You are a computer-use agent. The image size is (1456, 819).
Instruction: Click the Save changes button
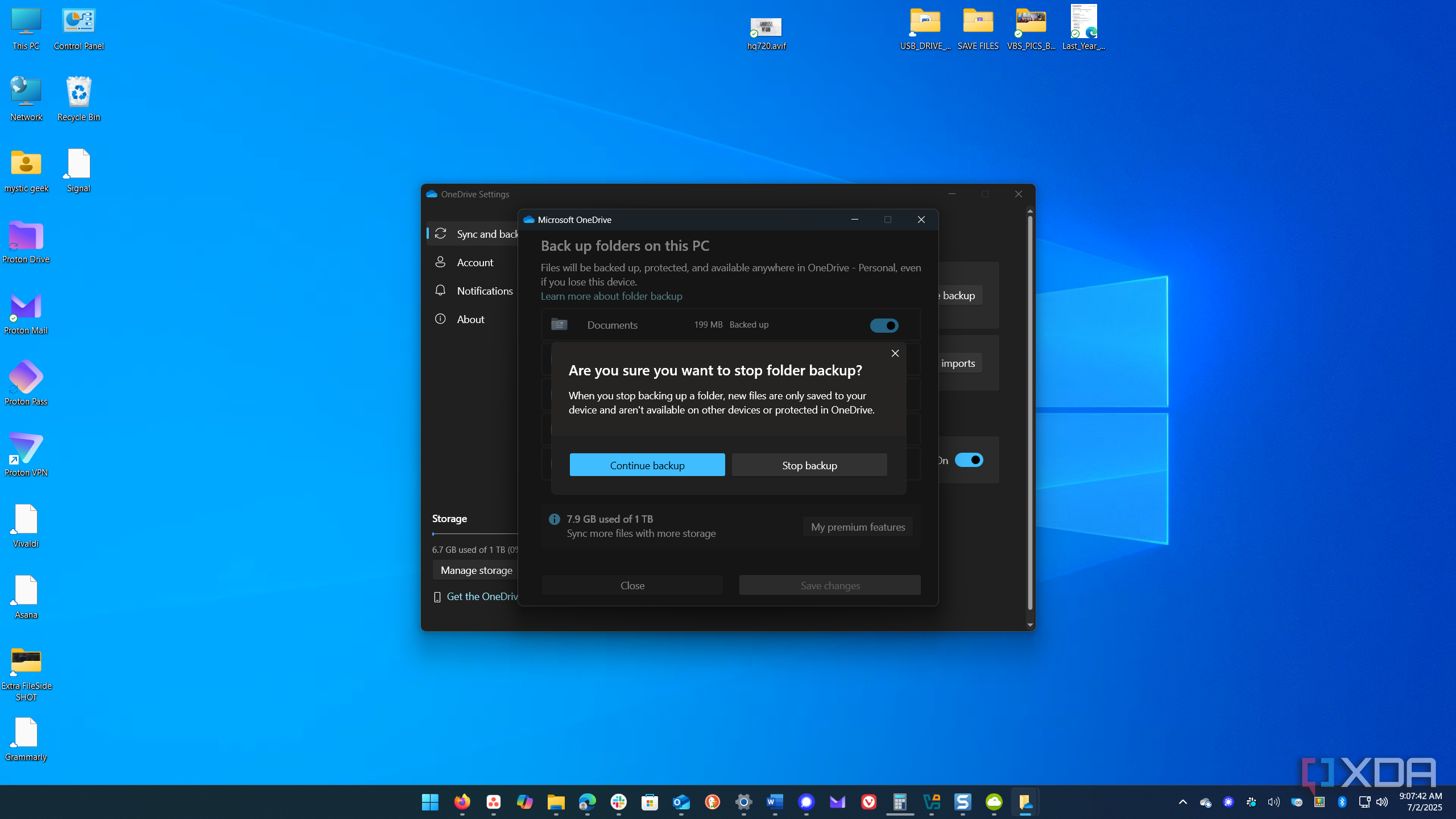[830, 585]
